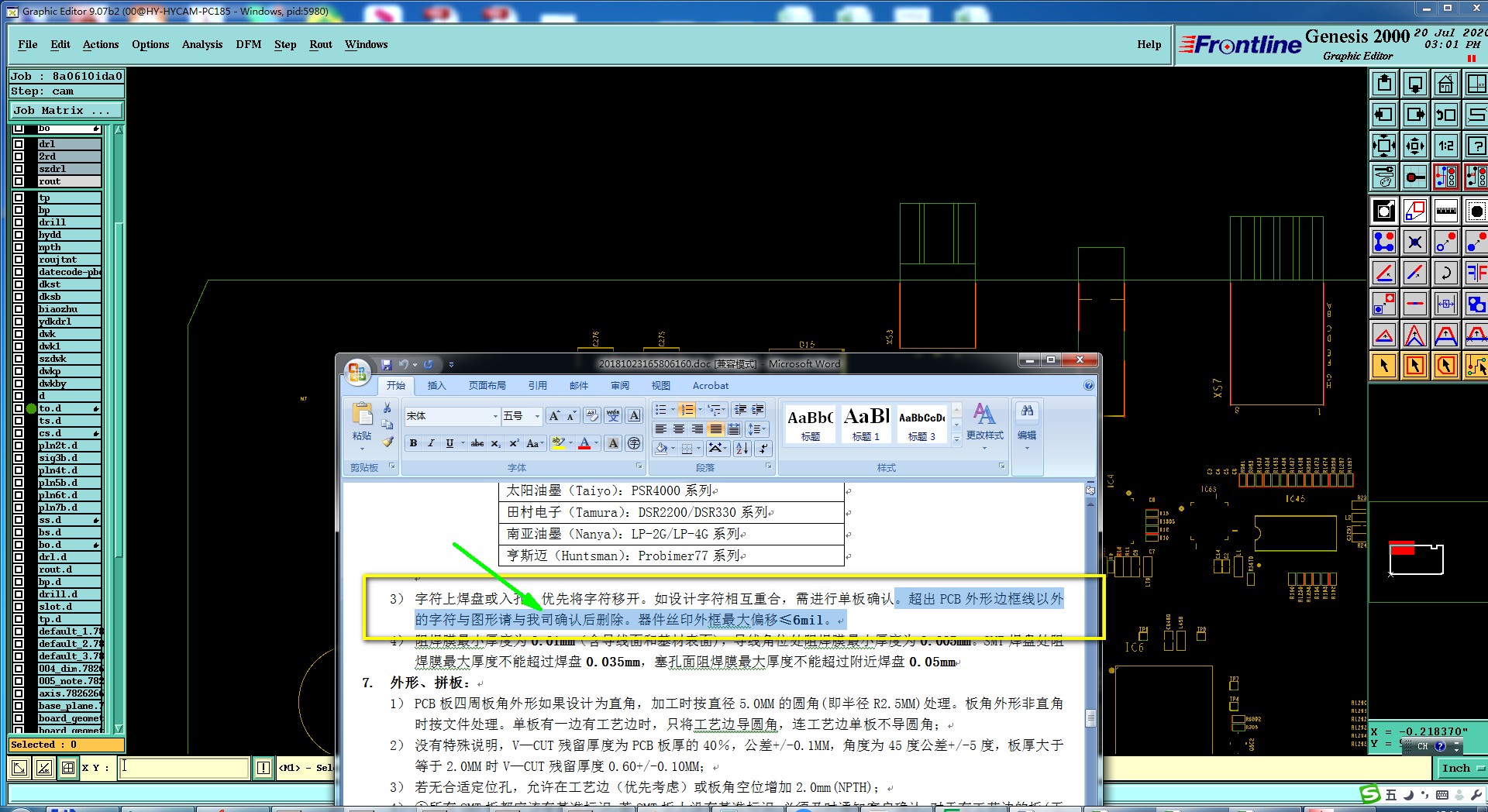The image size is (1488, 812).
Task: Click the Italic icon in Word ribbon
Action: (431, 443)
